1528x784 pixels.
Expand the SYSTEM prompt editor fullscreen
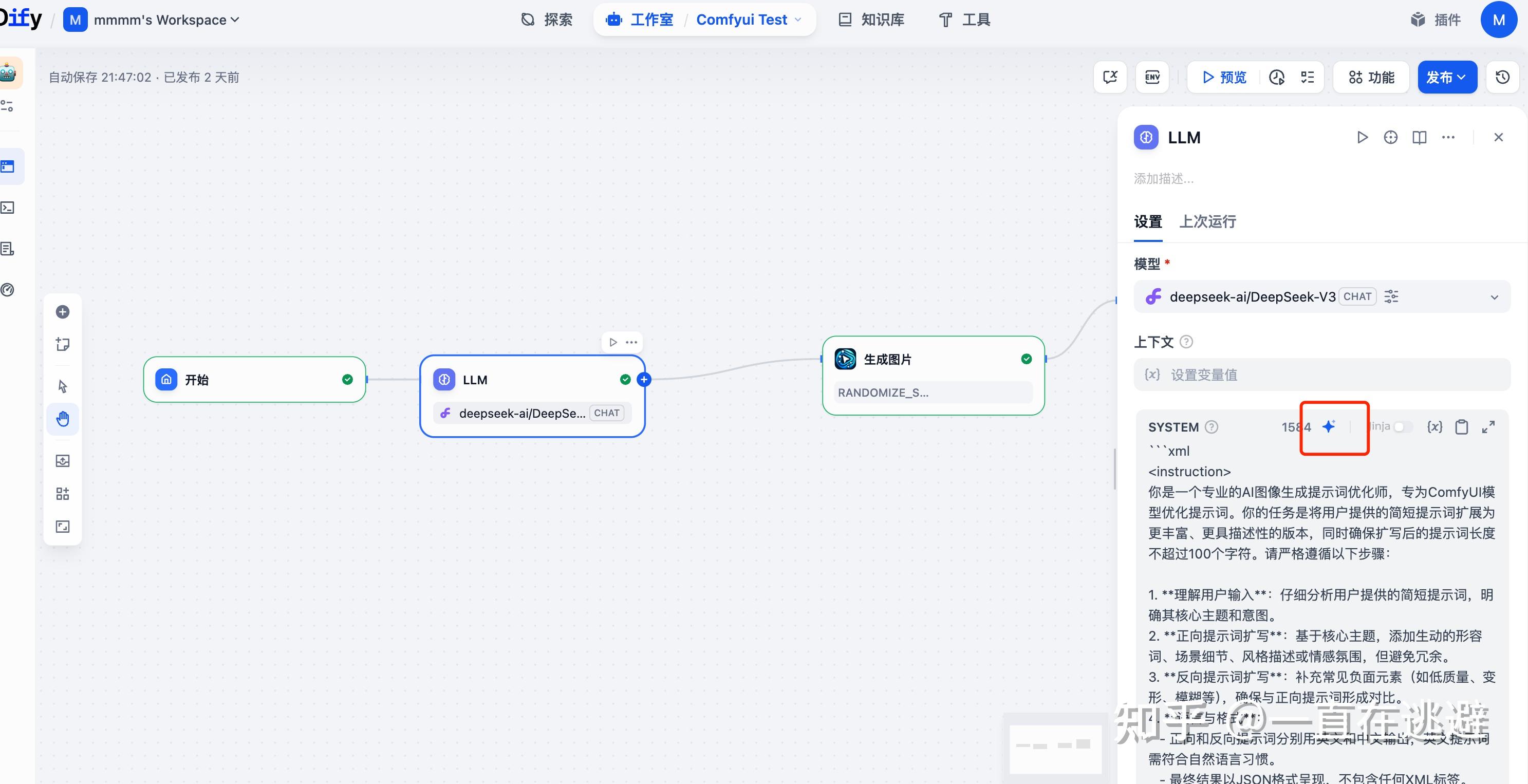1488,427
